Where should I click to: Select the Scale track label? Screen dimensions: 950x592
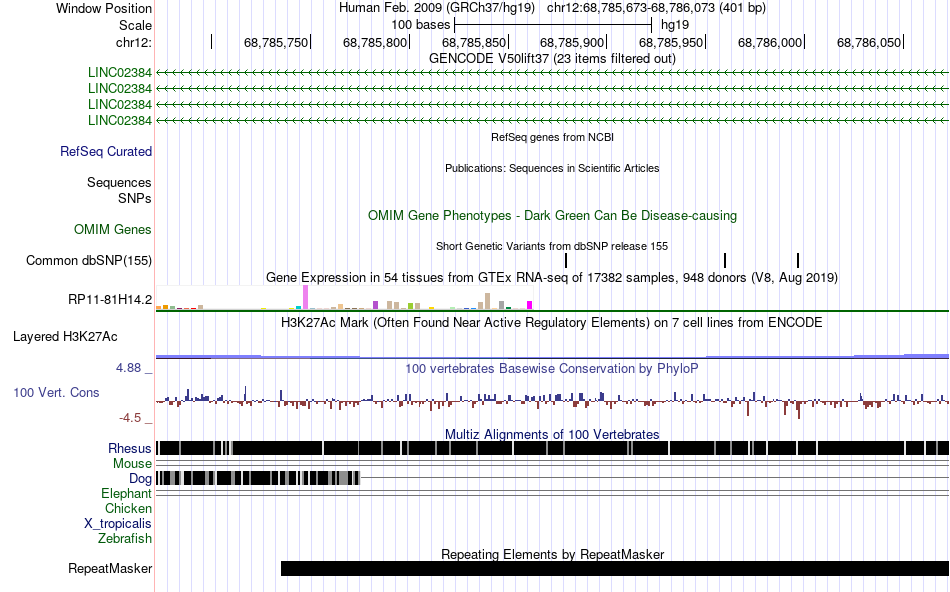(x=135, y=25)
